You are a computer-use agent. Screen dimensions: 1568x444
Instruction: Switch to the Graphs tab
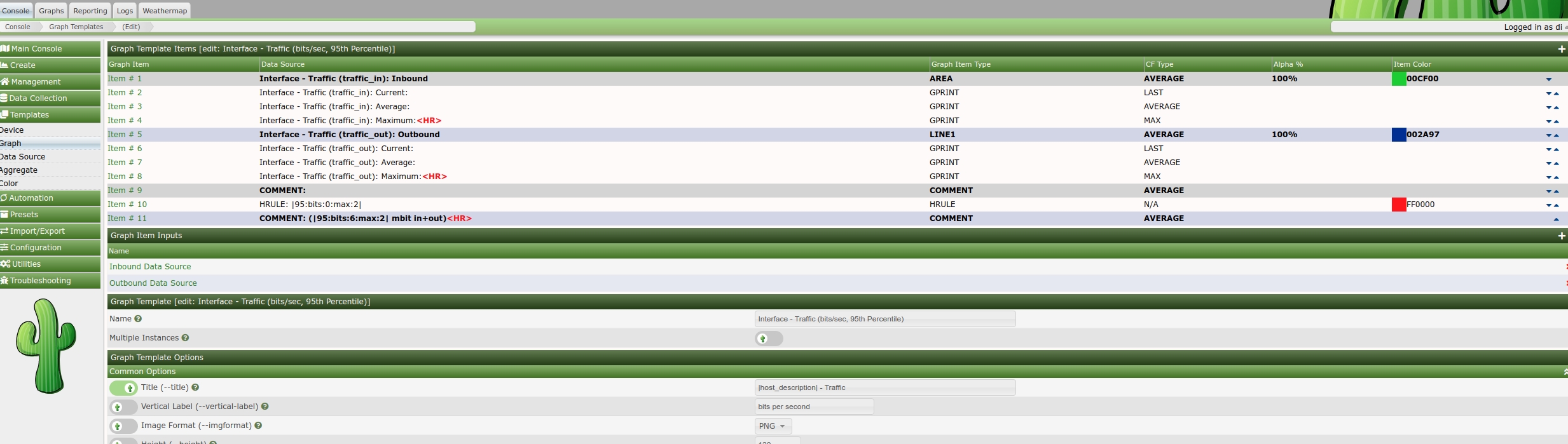pyautogui.click(x=52, y=11)
